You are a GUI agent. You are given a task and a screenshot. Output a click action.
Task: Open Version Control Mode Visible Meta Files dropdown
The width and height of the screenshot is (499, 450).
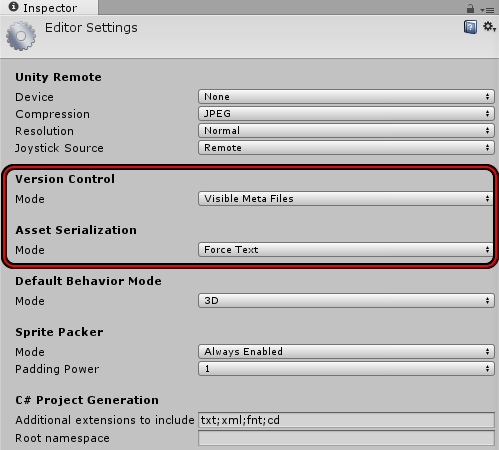point(346,199)
